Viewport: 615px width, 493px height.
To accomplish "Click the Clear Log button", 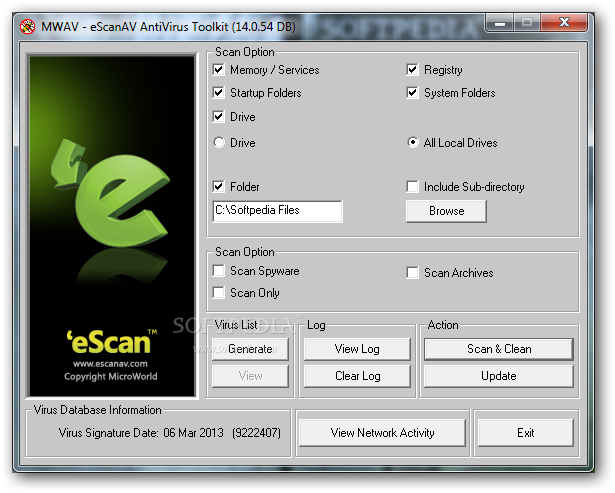I will [x=357, y=376].
